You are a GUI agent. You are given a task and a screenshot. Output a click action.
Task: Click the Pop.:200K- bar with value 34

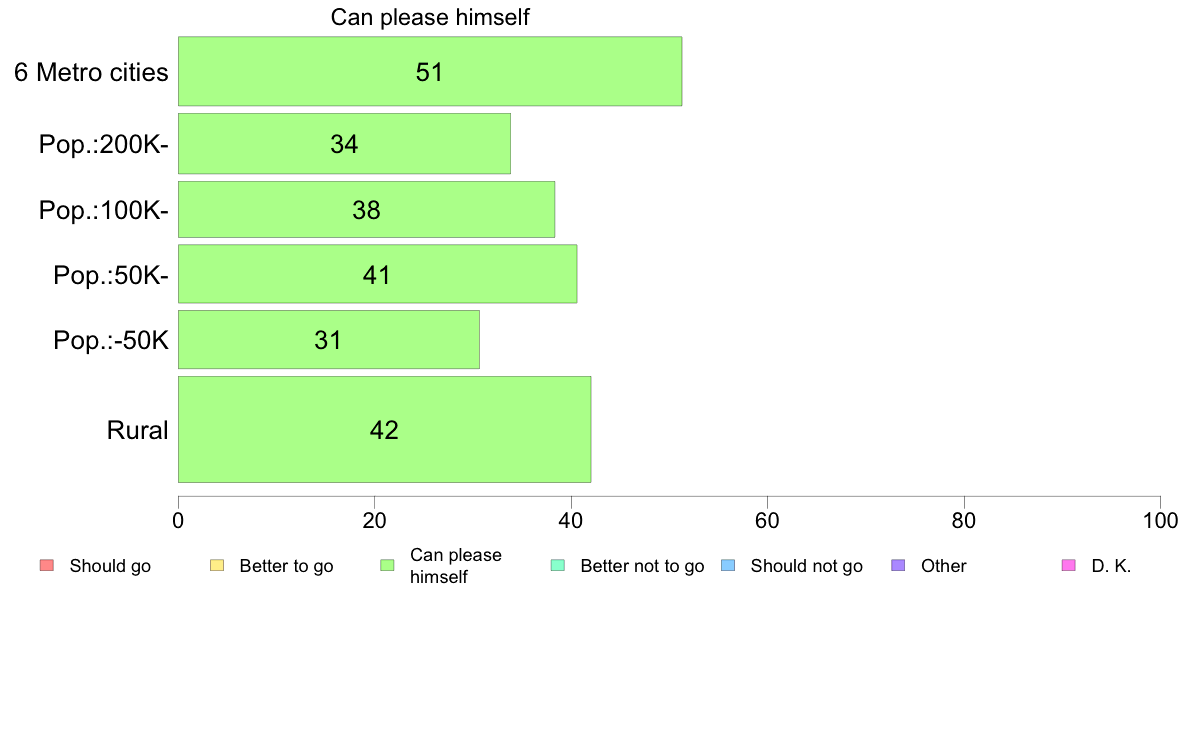pos(344,144)
